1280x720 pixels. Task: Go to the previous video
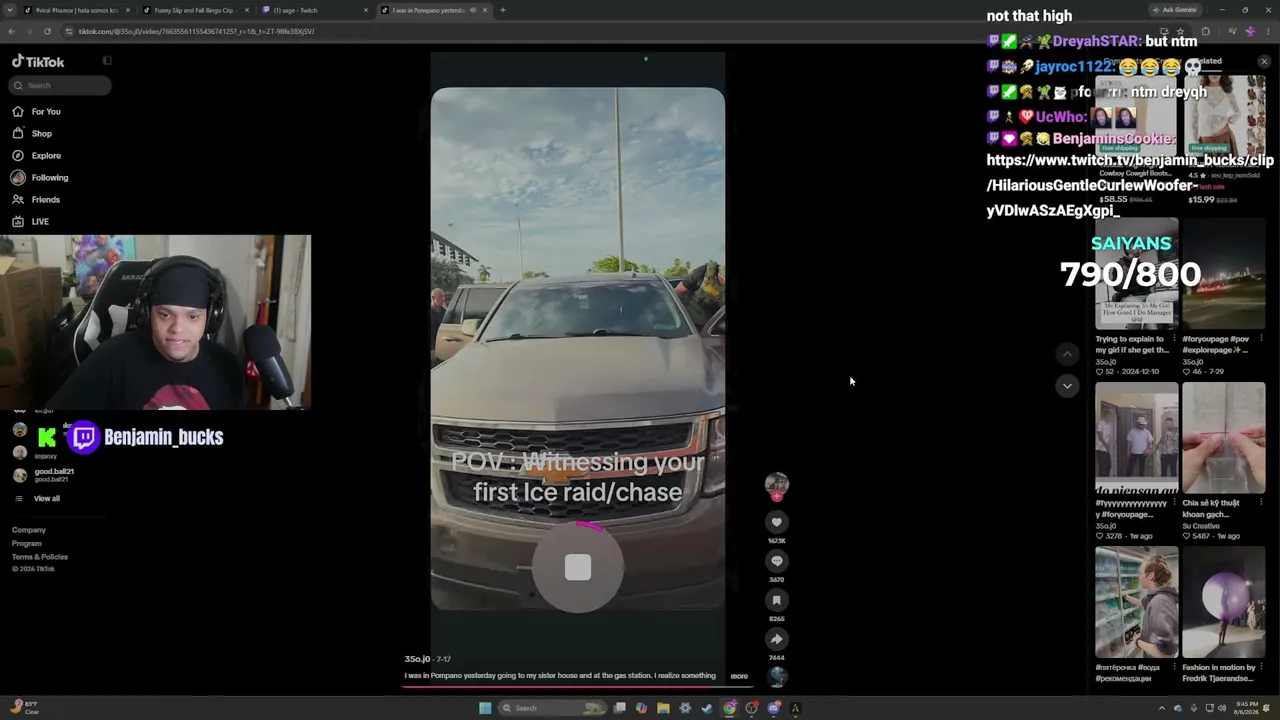click(1067, 353)
